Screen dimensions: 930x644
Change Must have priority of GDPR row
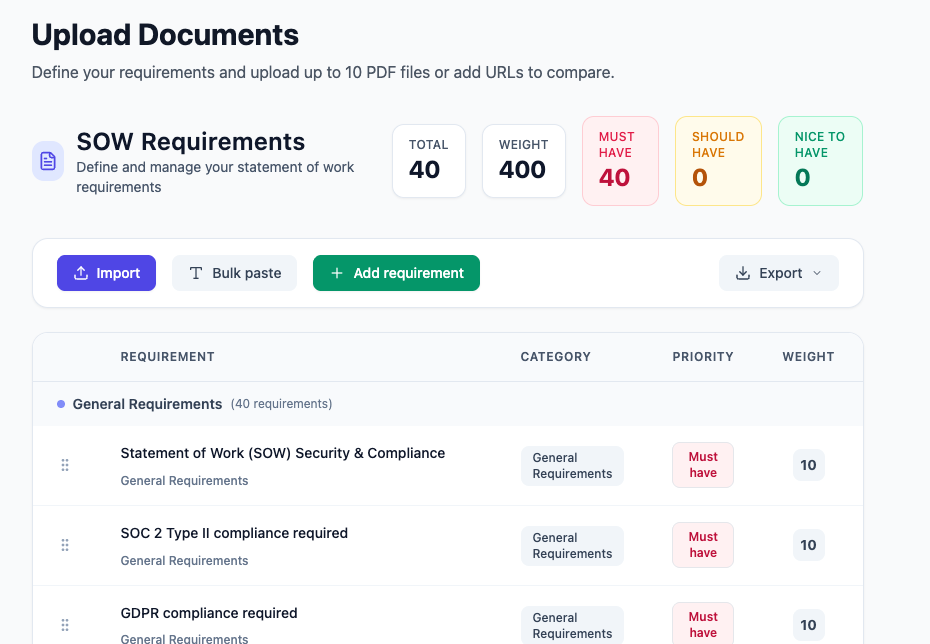click(703, 624)
